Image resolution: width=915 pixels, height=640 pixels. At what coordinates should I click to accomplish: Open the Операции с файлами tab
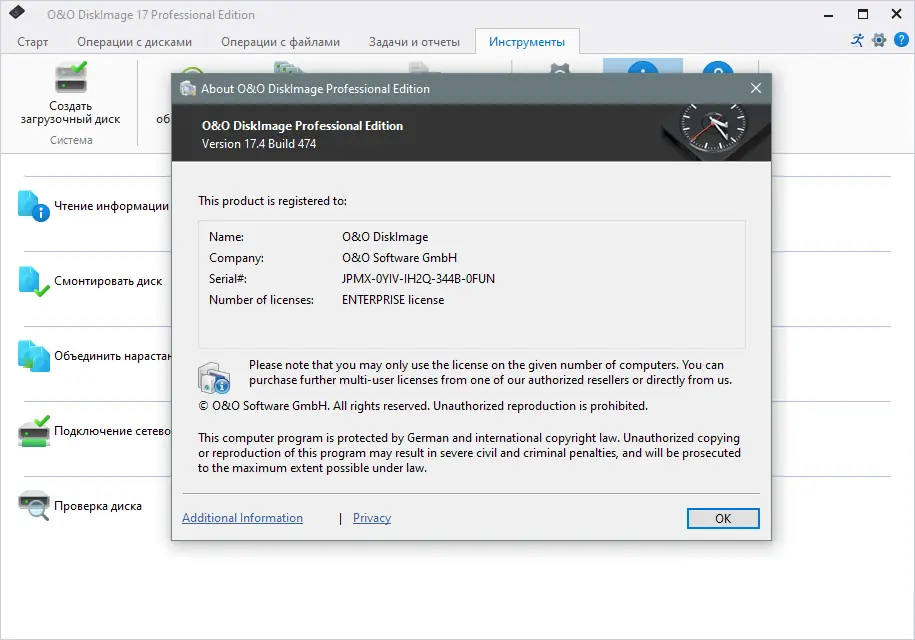[x=280, y=42]
